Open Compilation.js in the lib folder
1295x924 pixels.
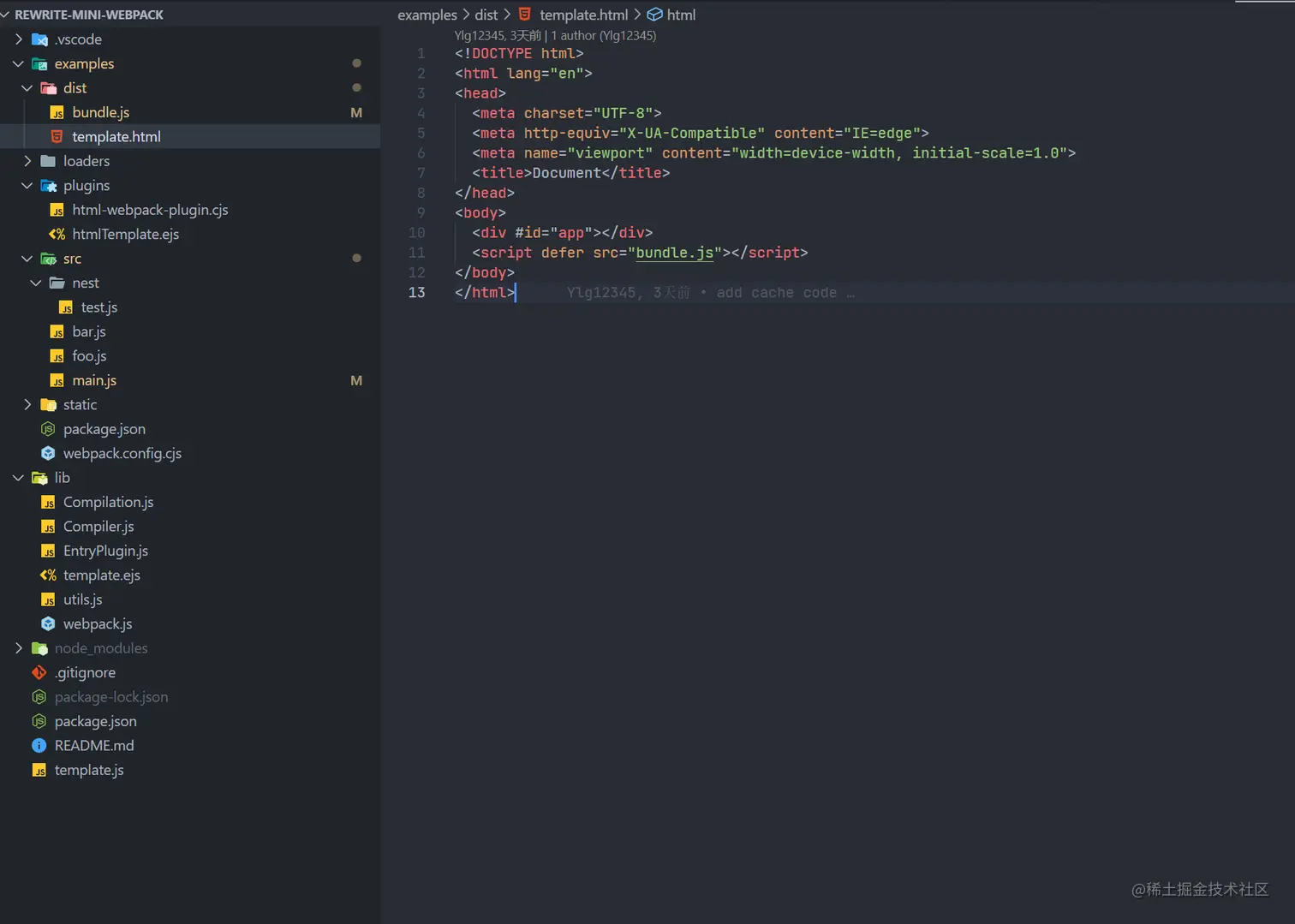click(x=108, y=502)
